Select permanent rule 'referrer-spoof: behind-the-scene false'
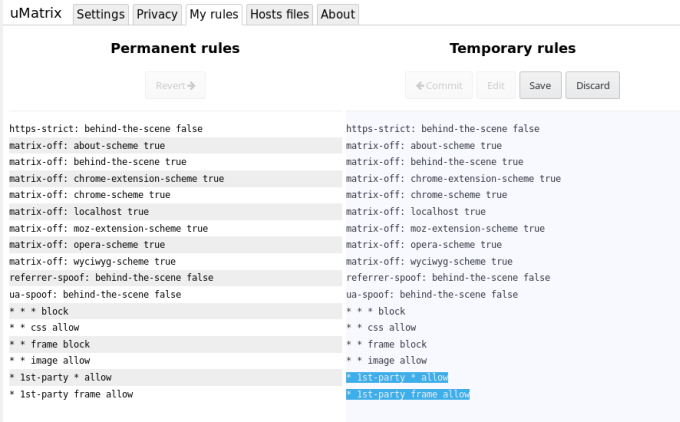The height and width of the screenshot is (422, 680). pyautogui.click(x=176, y=278)
